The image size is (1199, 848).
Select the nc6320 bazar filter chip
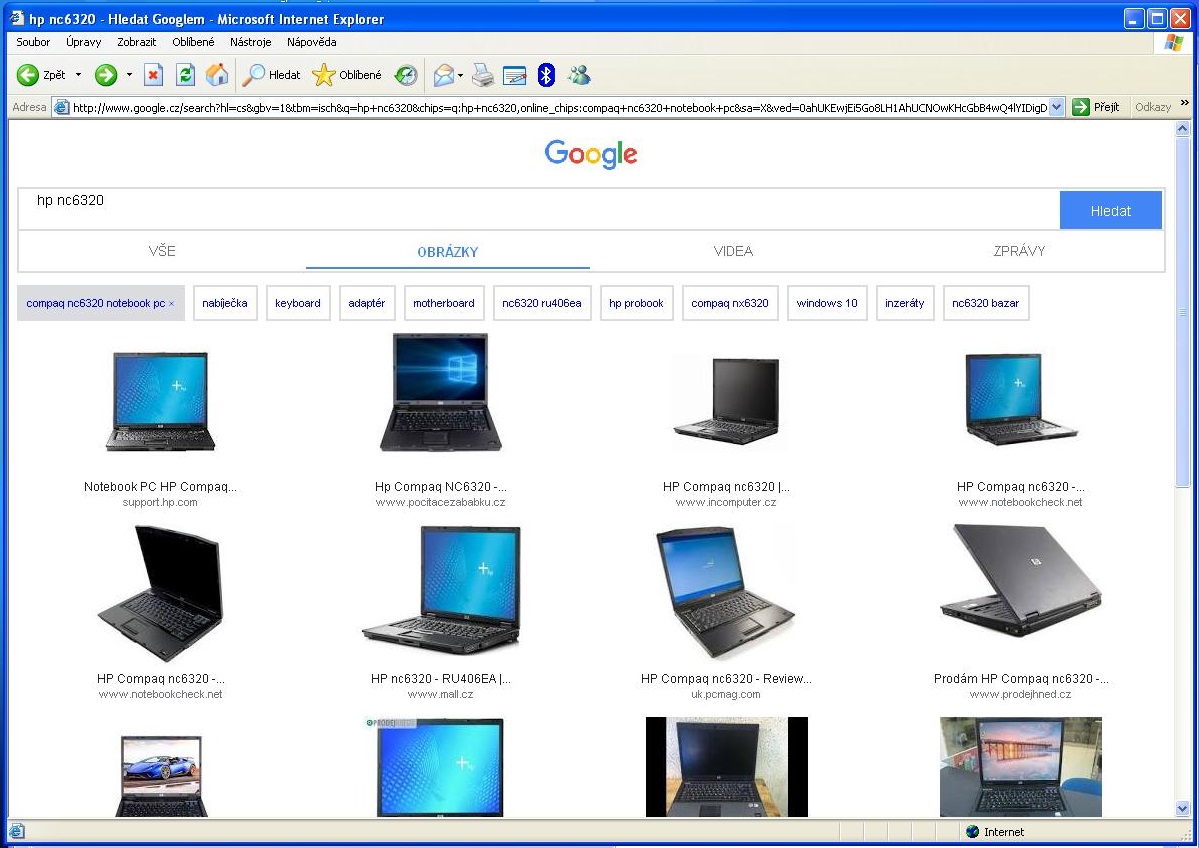click(986, 303)
